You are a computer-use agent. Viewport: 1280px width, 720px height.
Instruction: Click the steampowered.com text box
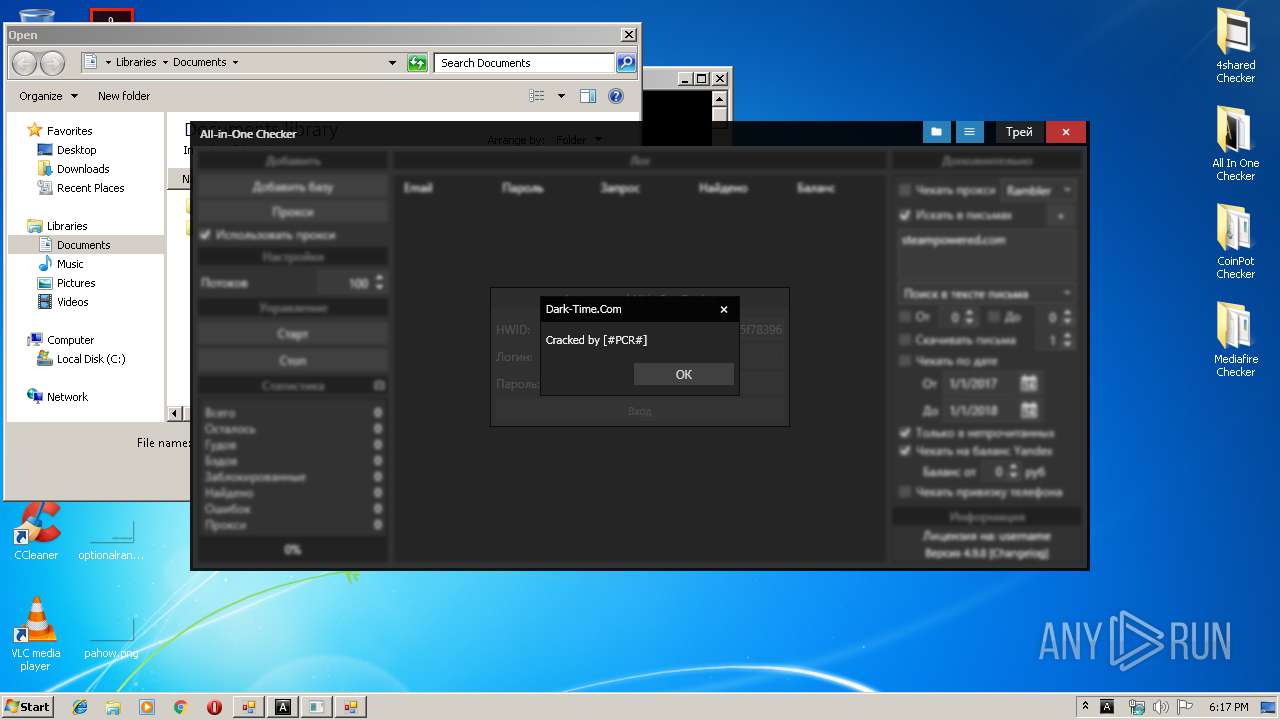(986, 255)
